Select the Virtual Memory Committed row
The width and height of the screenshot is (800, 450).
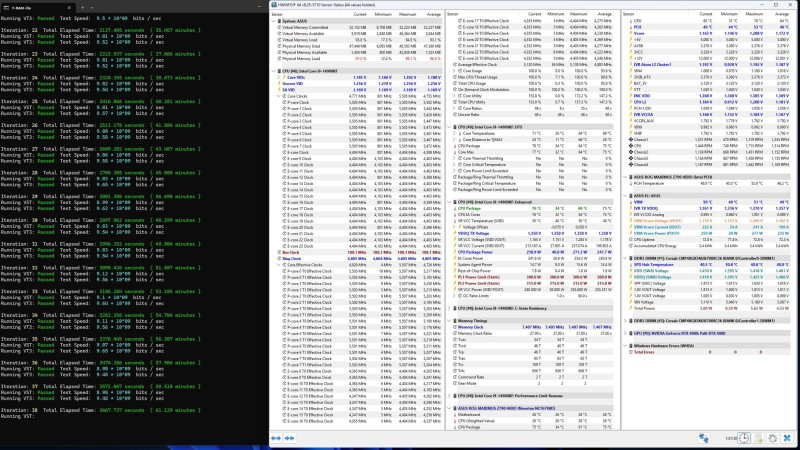tap(357, 28)
